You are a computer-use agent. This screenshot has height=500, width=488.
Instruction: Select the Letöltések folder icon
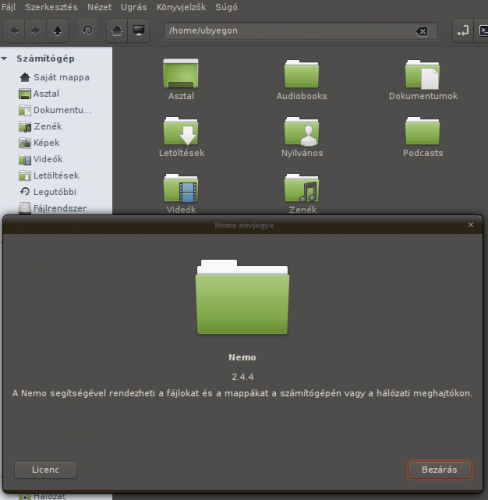181,131
